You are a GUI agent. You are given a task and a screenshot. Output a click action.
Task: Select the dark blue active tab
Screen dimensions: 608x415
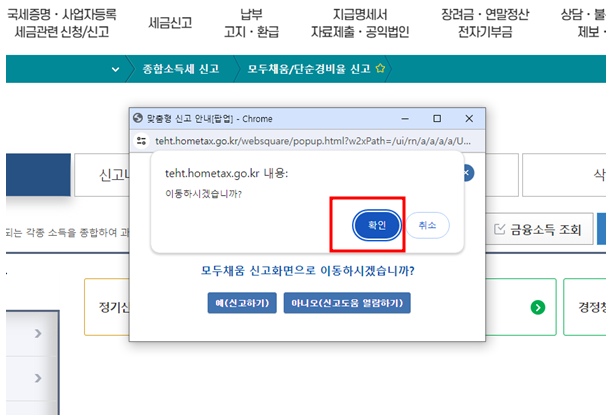(38, 175)
